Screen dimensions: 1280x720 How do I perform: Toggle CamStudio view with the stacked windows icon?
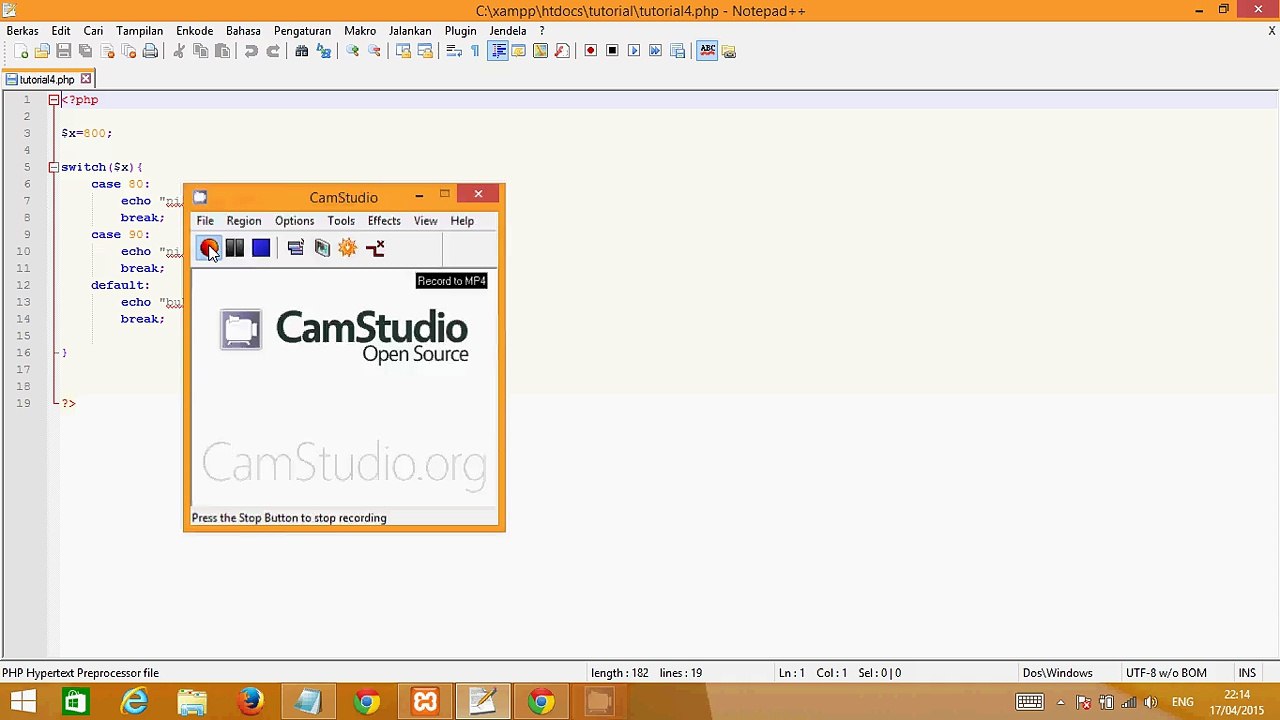click(x=295, y=248)
